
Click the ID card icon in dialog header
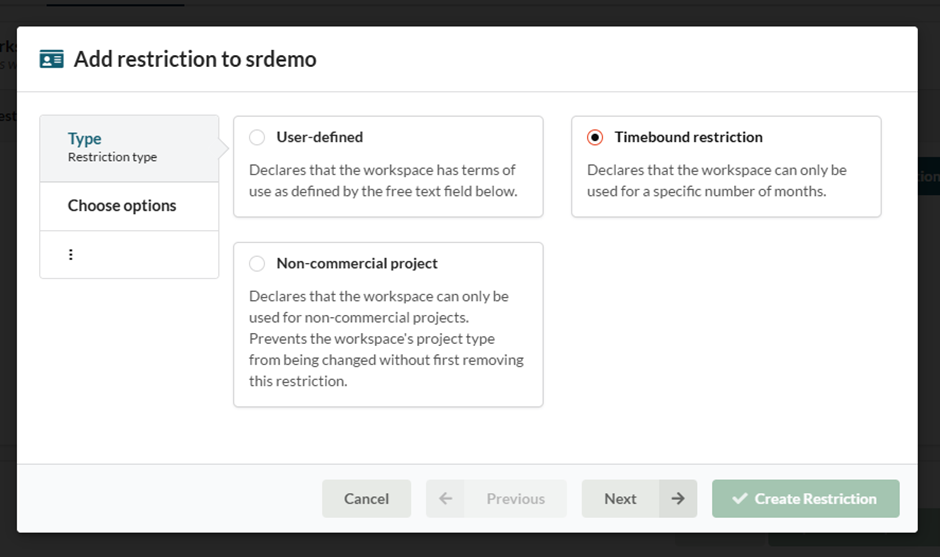51,59
